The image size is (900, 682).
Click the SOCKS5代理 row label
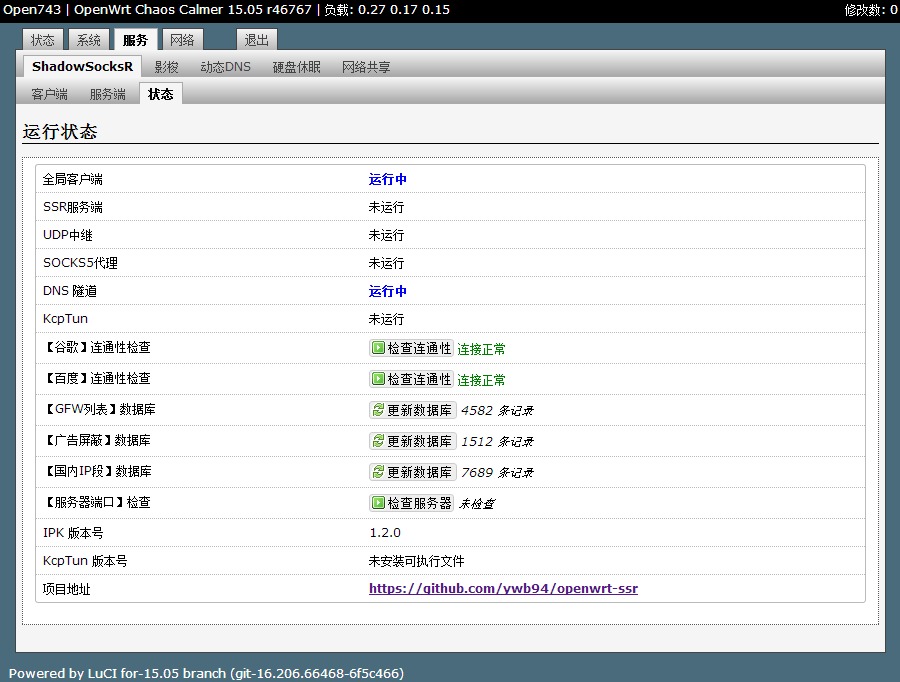click(80, 263)
